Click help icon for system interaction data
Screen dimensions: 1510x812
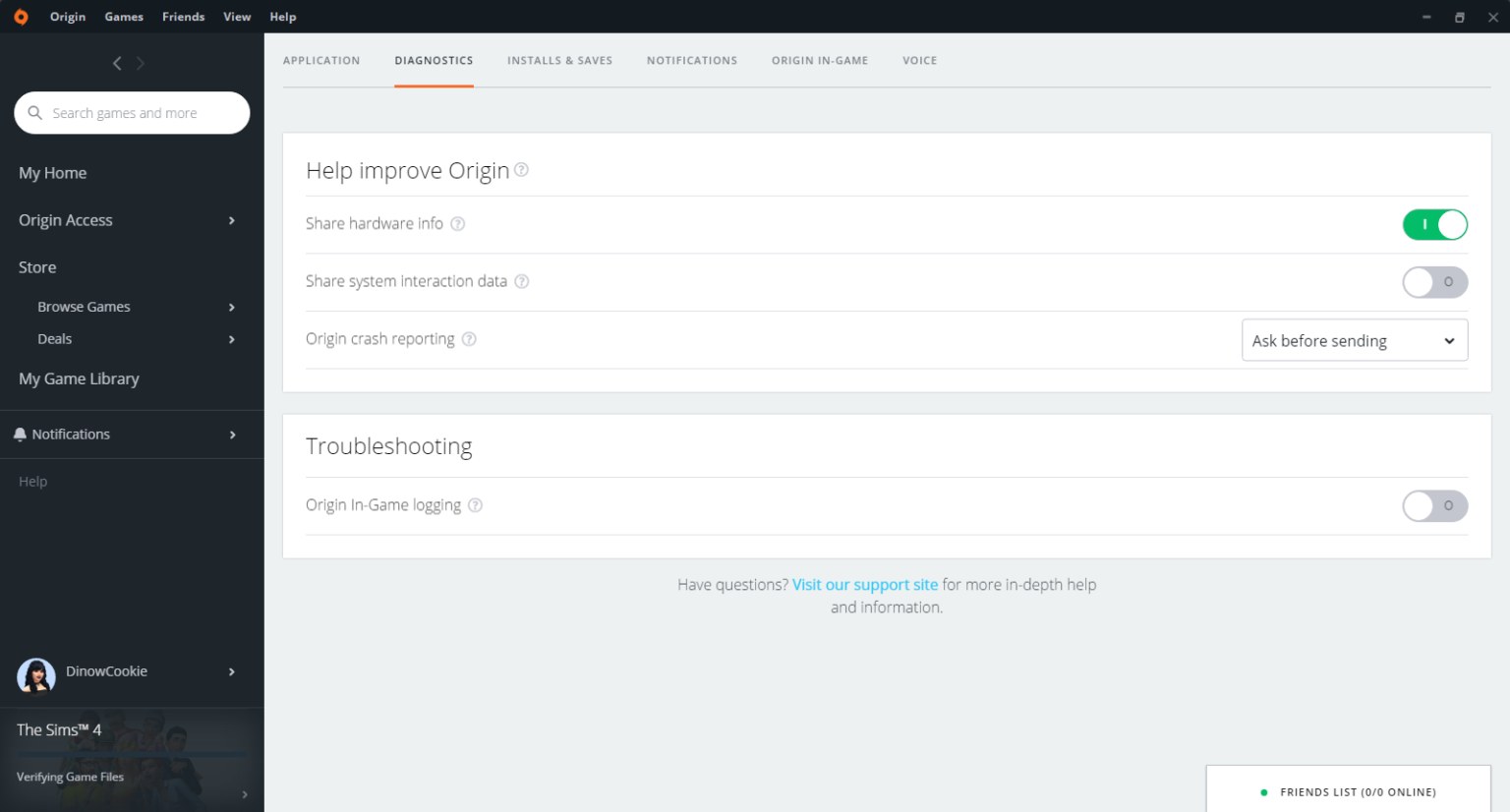(x=522, y=282)
